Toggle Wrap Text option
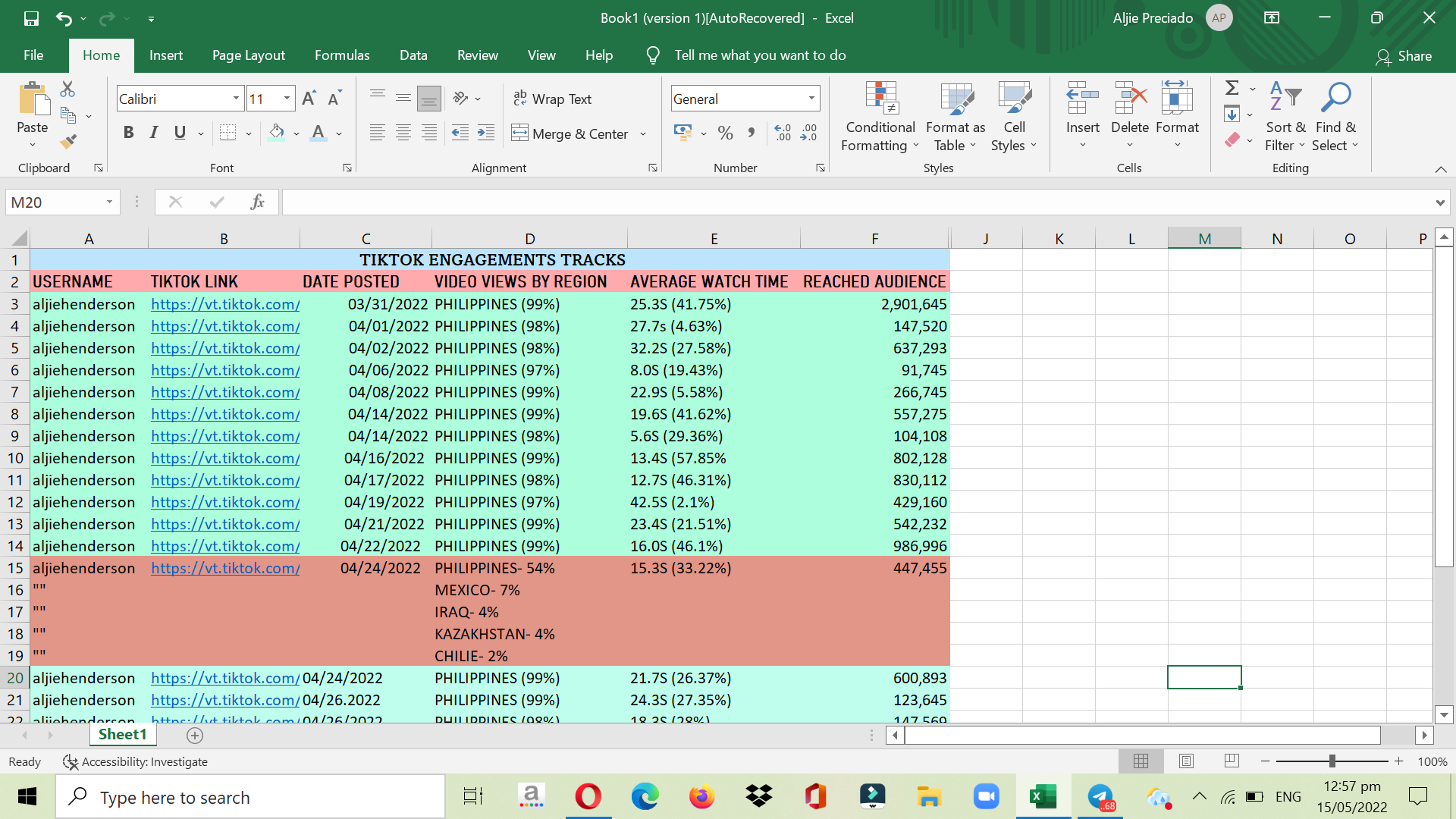 tap(553, 99)
